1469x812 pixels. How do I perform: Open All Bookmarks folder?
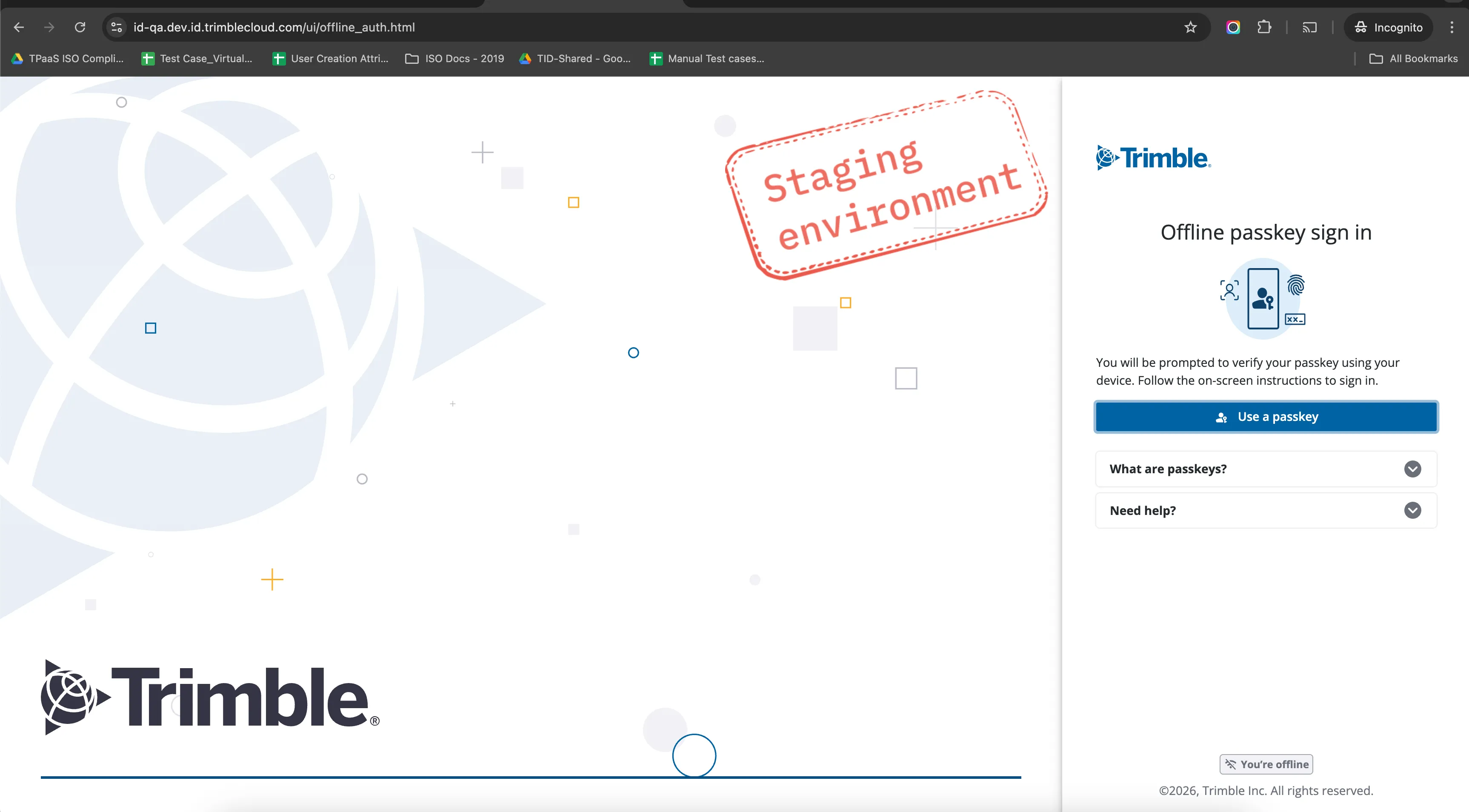coord(1413,59)
